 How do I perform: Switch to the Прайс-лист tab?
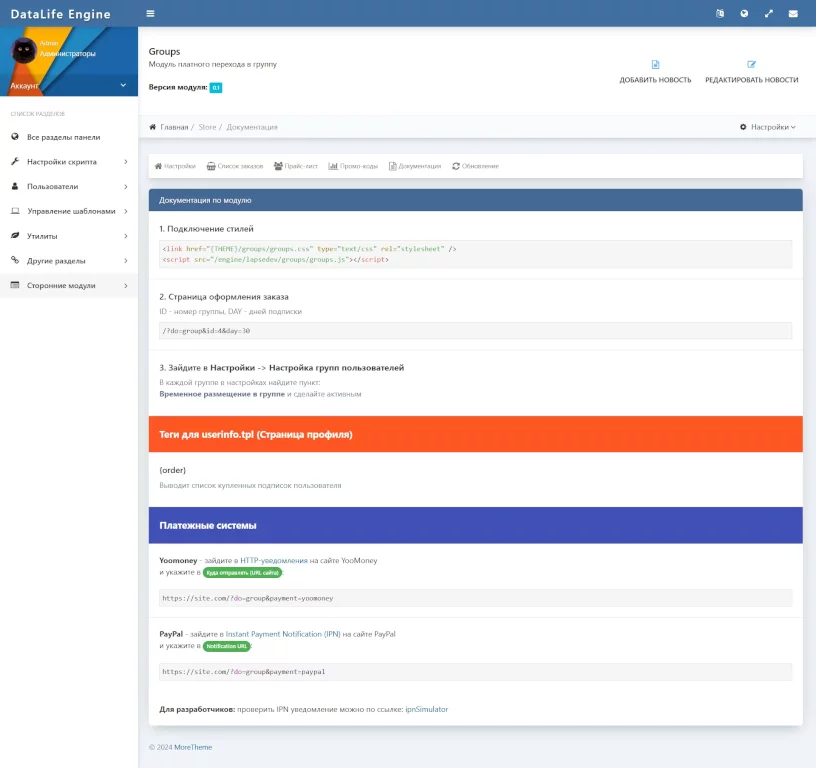pyautogui.click(x=296, y=166)
